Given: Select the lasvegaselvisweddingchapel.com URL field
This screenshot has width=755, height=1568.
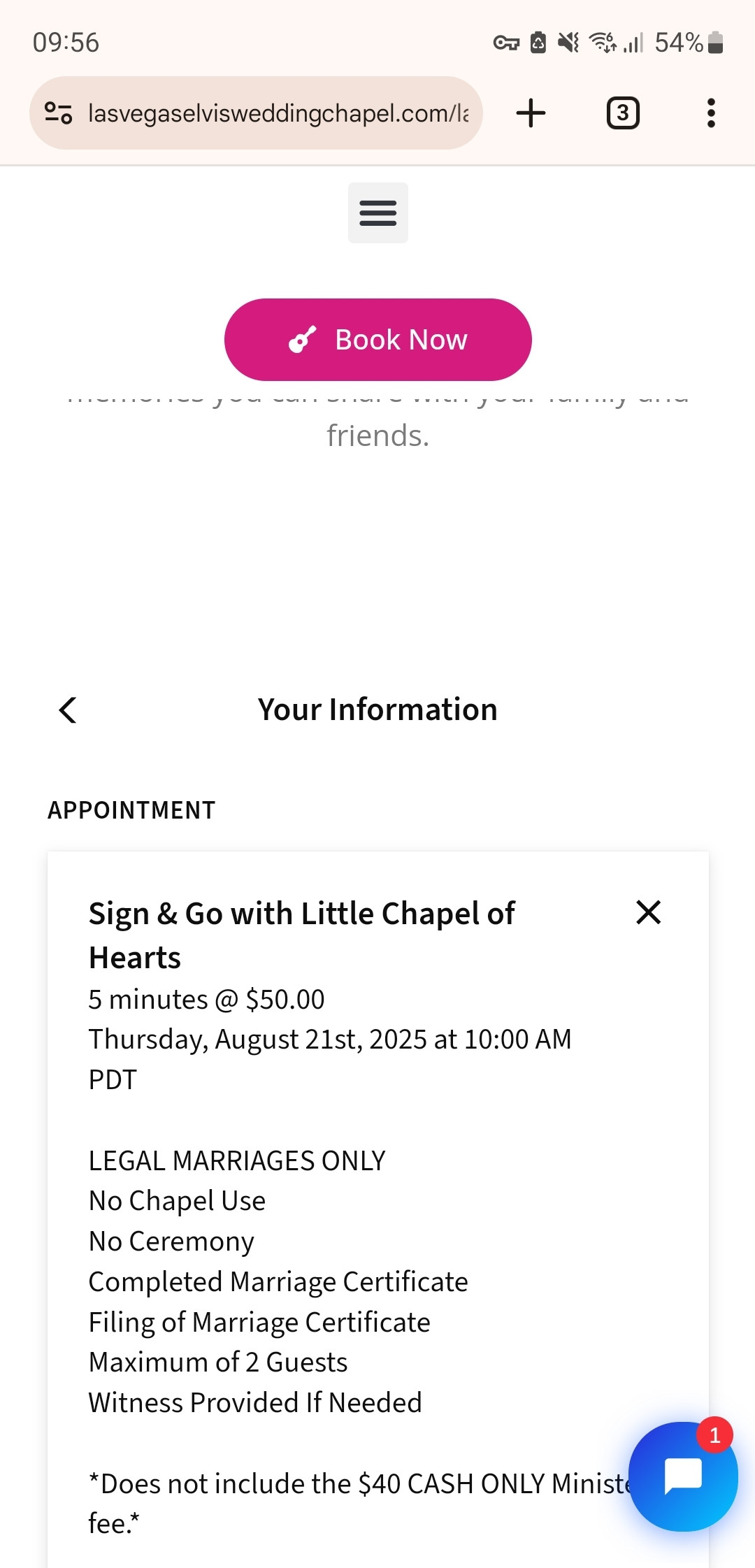Looking at the screenshot, I should (x=278, y=113).
